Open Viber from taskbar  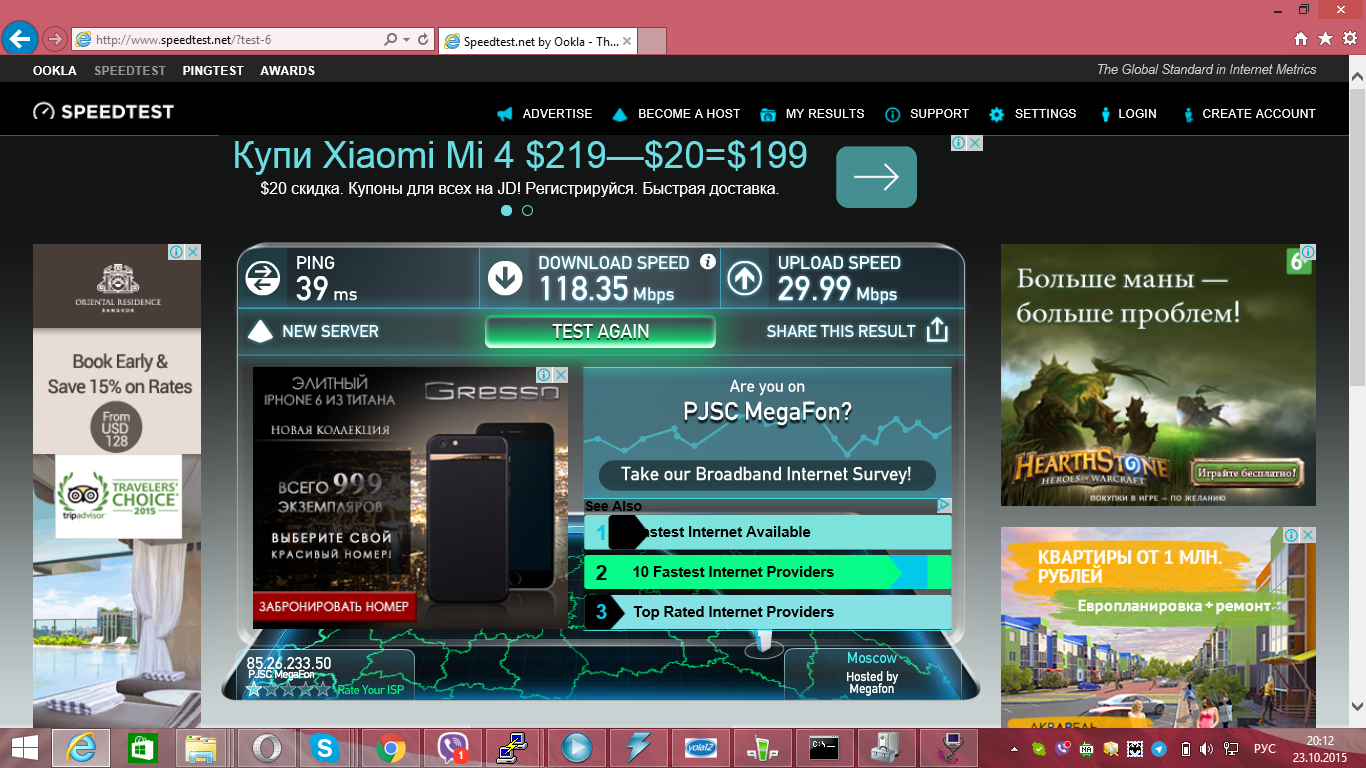pyautogui.click(x=452, y=748)
